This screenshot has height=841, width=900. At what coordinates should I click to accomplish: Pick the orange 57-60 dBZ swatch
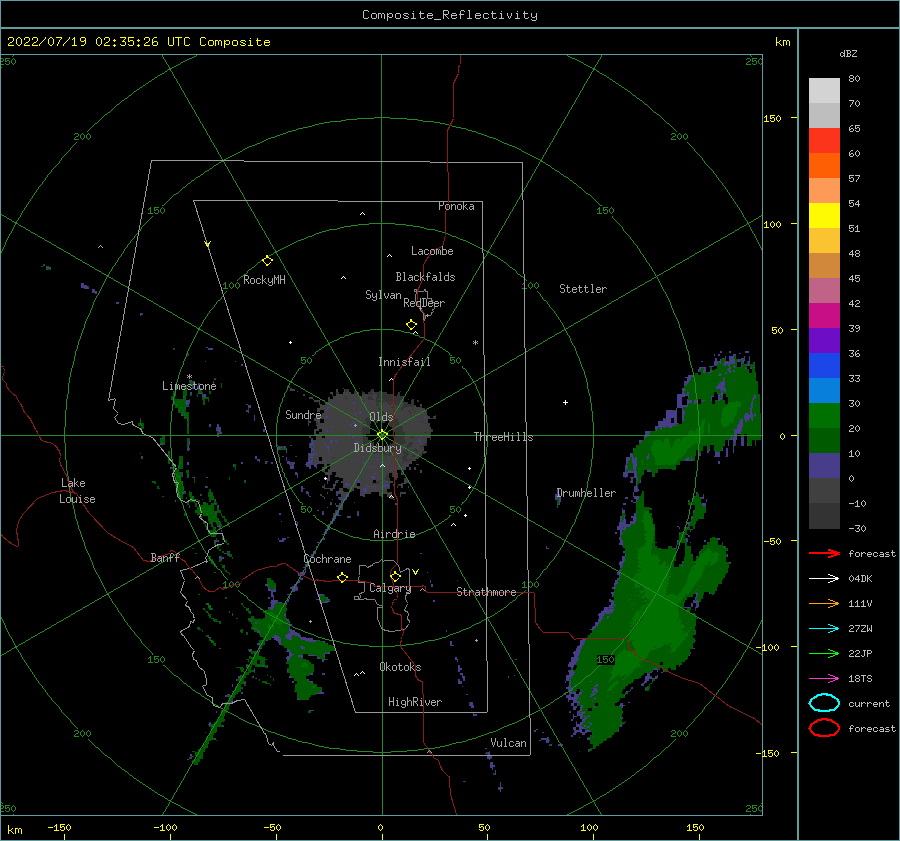click(x=824, y=166)
